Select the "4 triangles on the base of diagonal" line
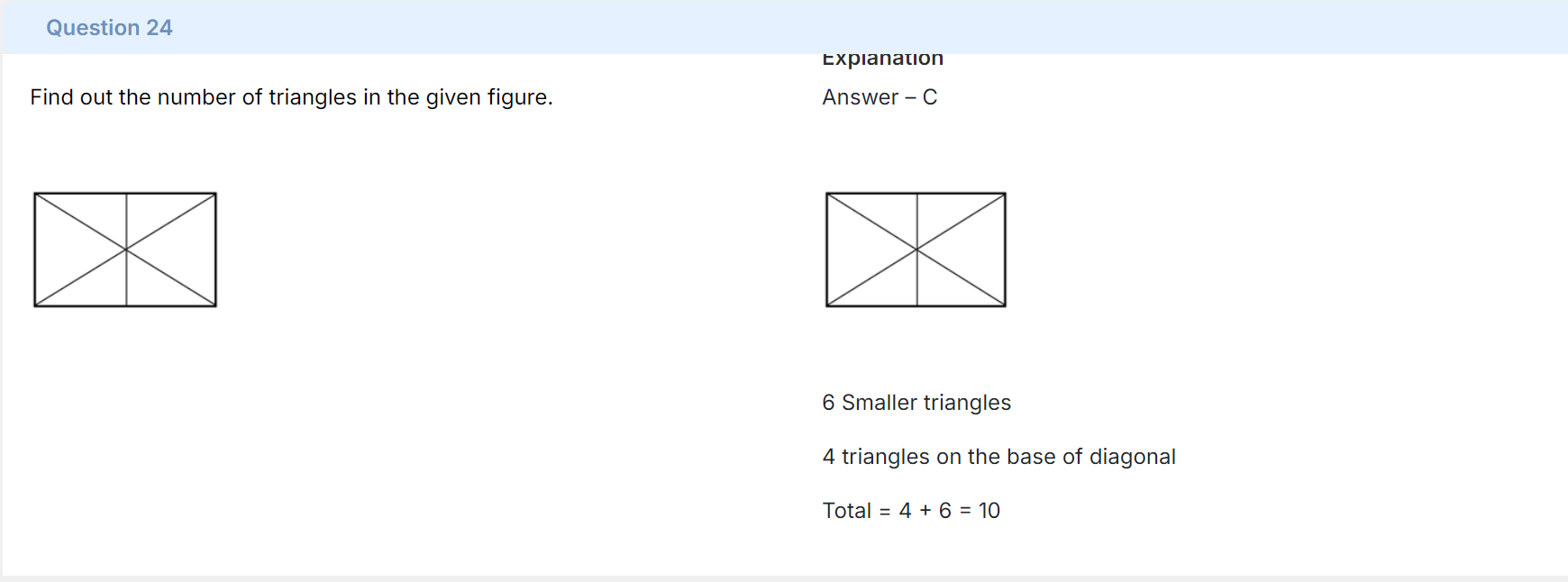 [x=998, y=457]
